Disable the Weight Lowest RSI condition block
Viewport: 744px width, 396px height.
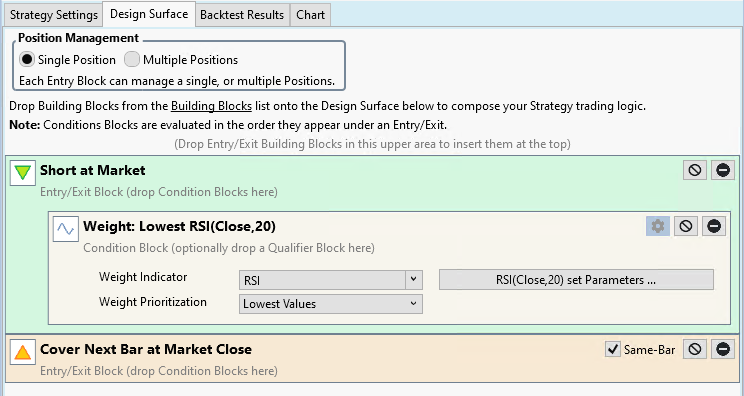686,226
